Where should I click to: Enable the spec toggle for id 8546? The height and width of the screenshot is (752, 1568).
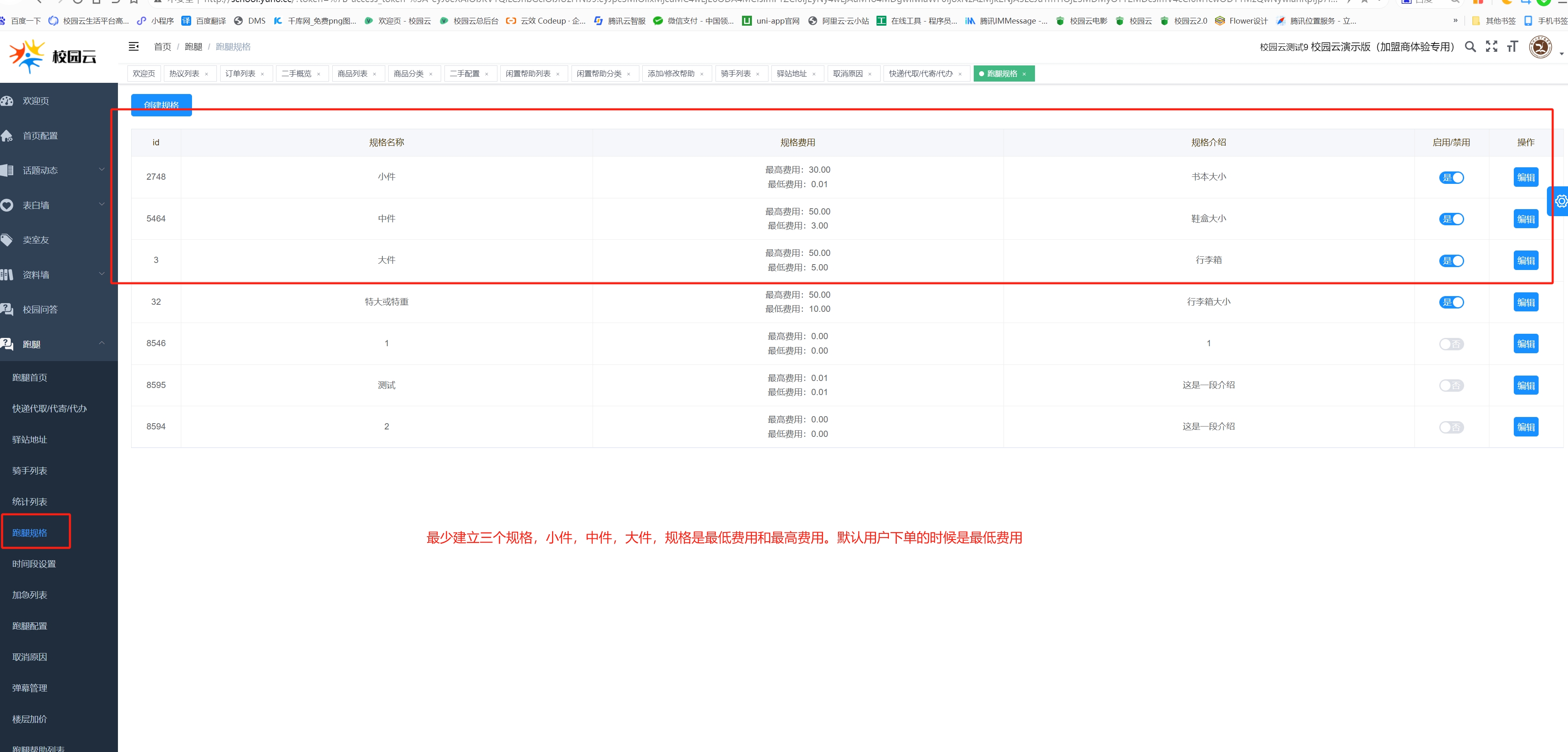(1451, 344)
